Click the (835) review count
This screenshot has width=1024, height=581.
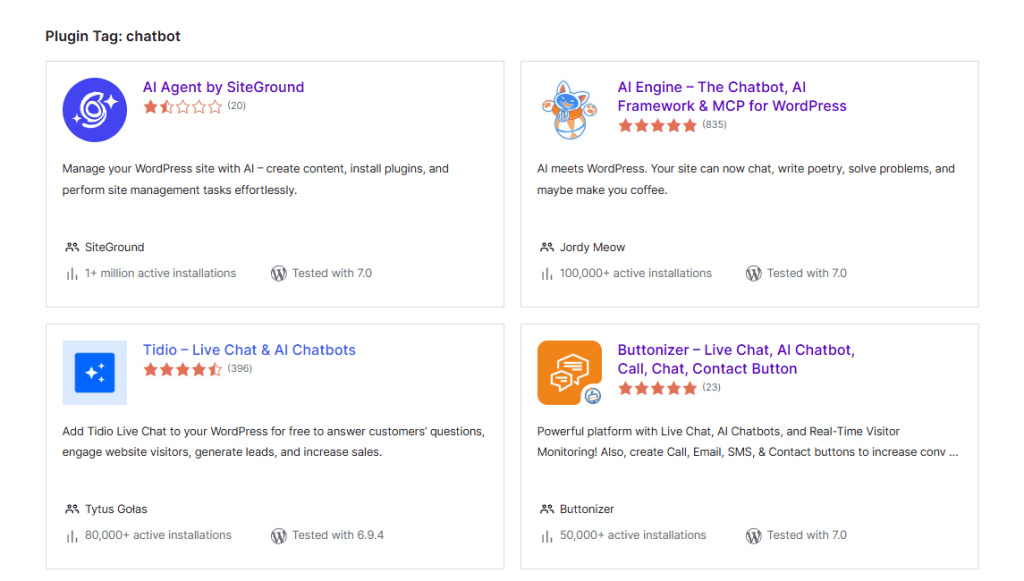(x=714, y=125)
